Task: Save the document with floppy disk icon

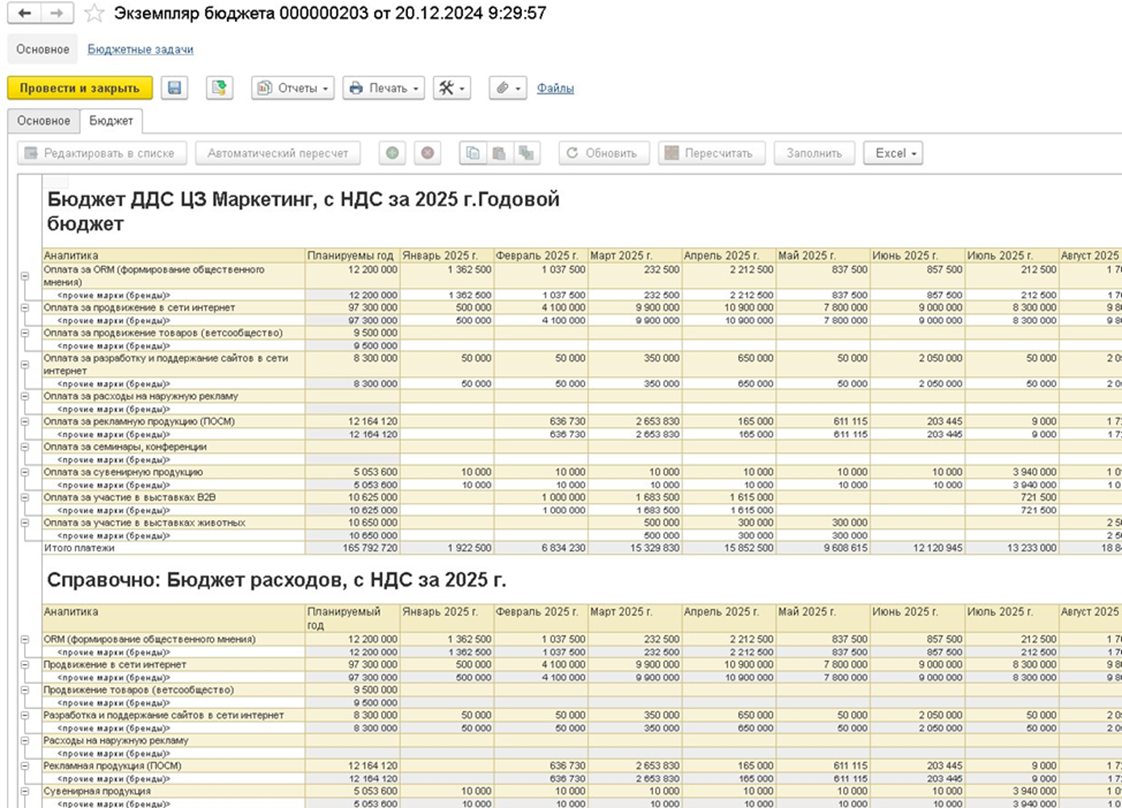Action: [x=175, y=88]
